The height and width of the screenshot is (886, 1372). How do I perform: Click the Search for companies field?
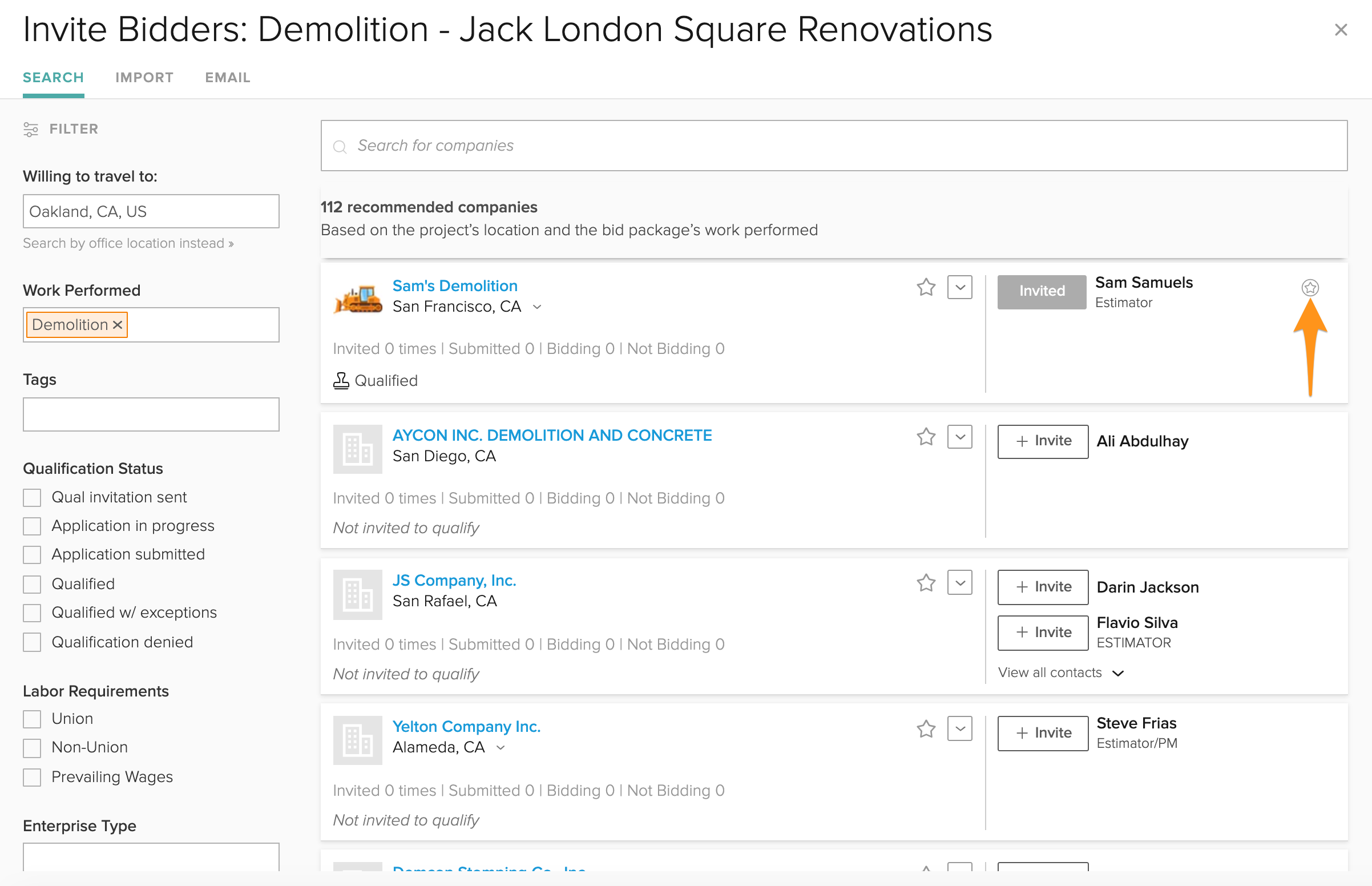[x=834, y=146]
